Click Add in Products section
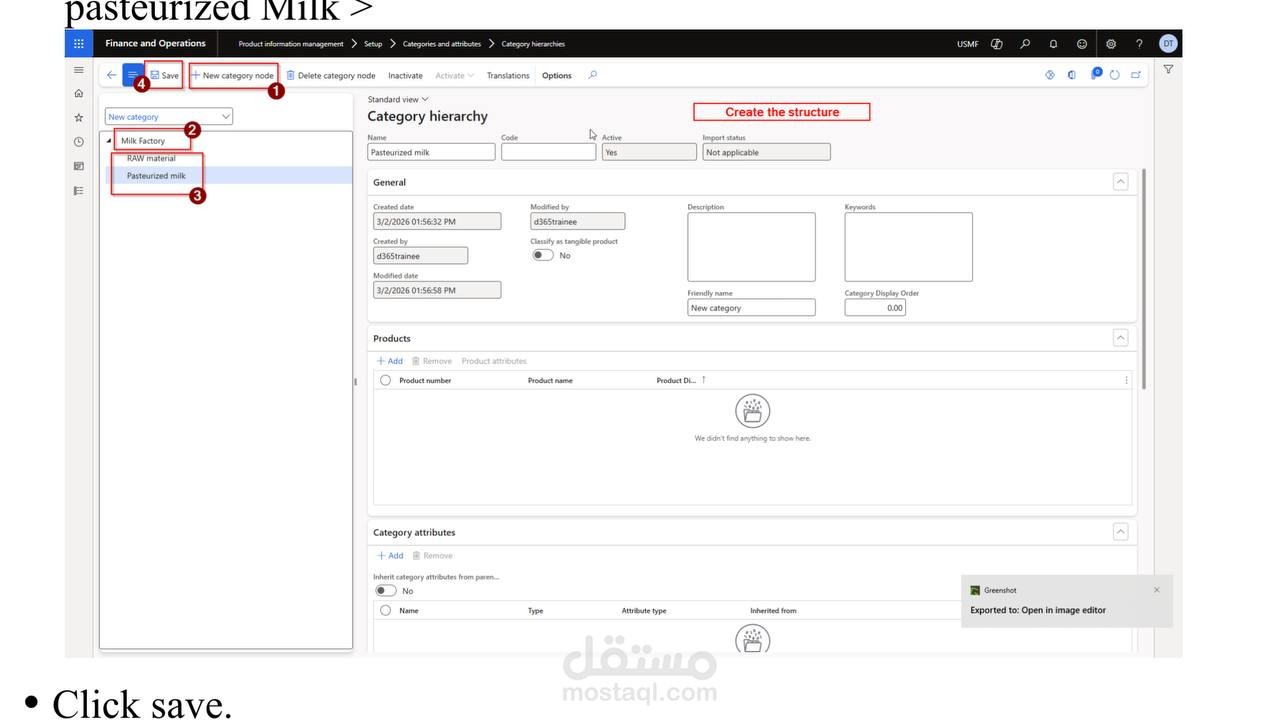Image resolution: width=1280 pixels, height=720 pixels. pyautogui.click(x=390, y=361)
